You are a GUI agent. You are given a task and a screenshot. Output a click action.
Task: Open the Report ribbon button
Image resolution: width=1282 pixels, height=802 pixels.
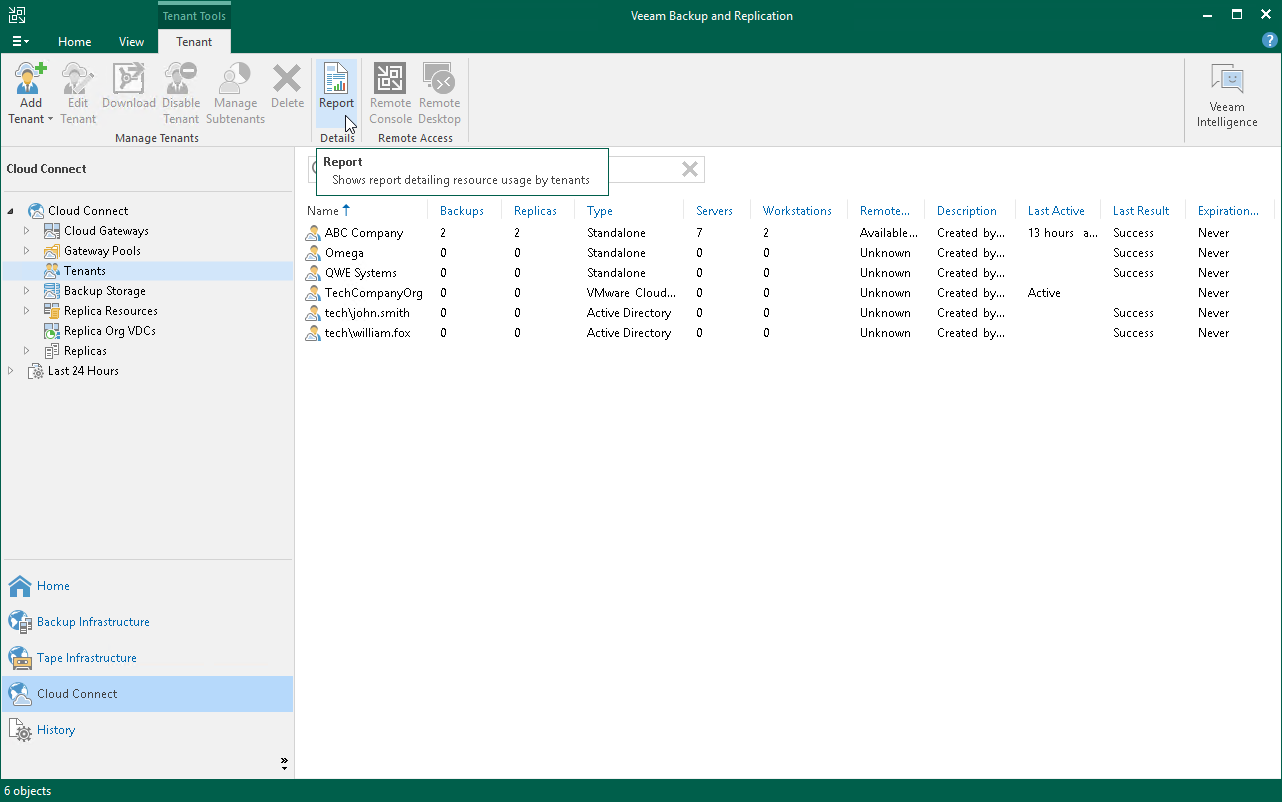click(336, 87)
